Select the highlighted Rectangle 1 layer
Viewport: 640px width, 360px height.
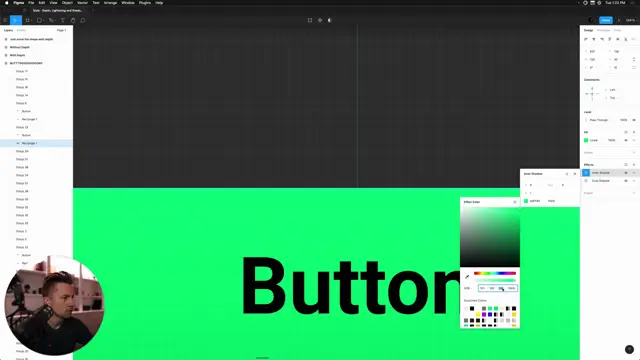click(36, 143)
